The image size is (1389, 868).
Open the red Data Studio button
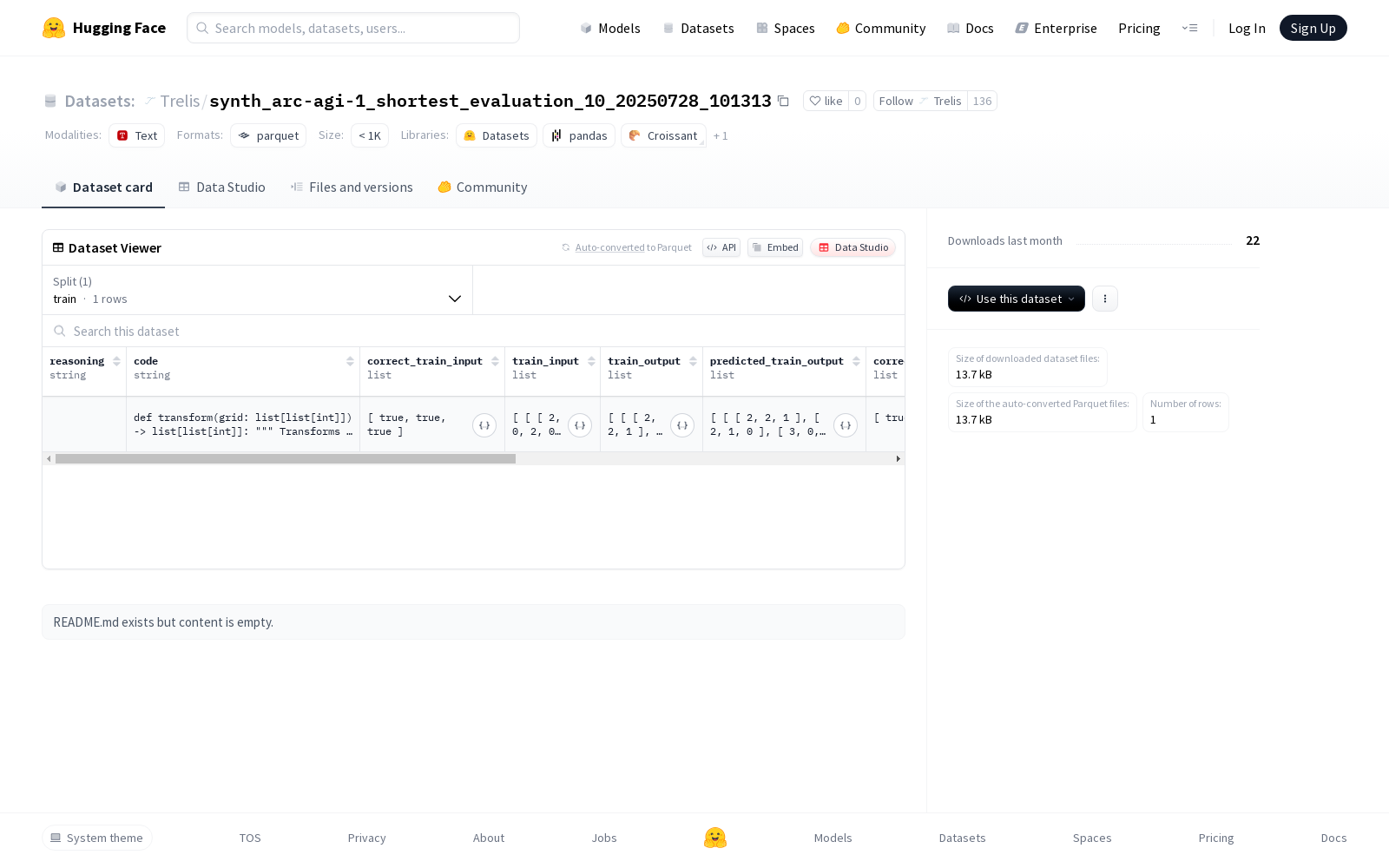coord(853,247)
